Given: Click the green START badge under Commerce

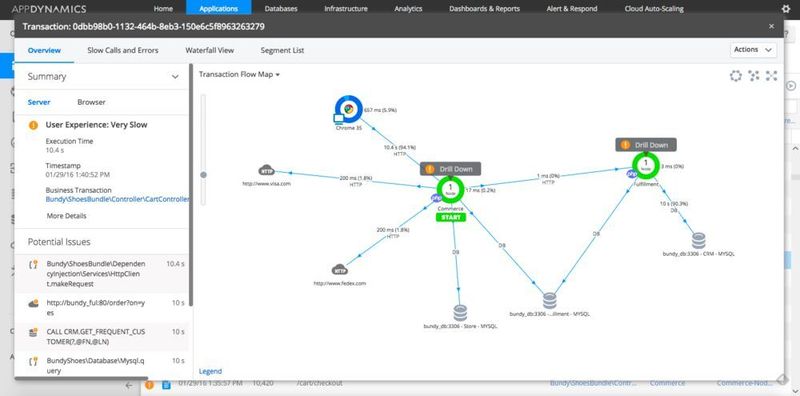Looking at the screenshot, I should coord(451,217).
